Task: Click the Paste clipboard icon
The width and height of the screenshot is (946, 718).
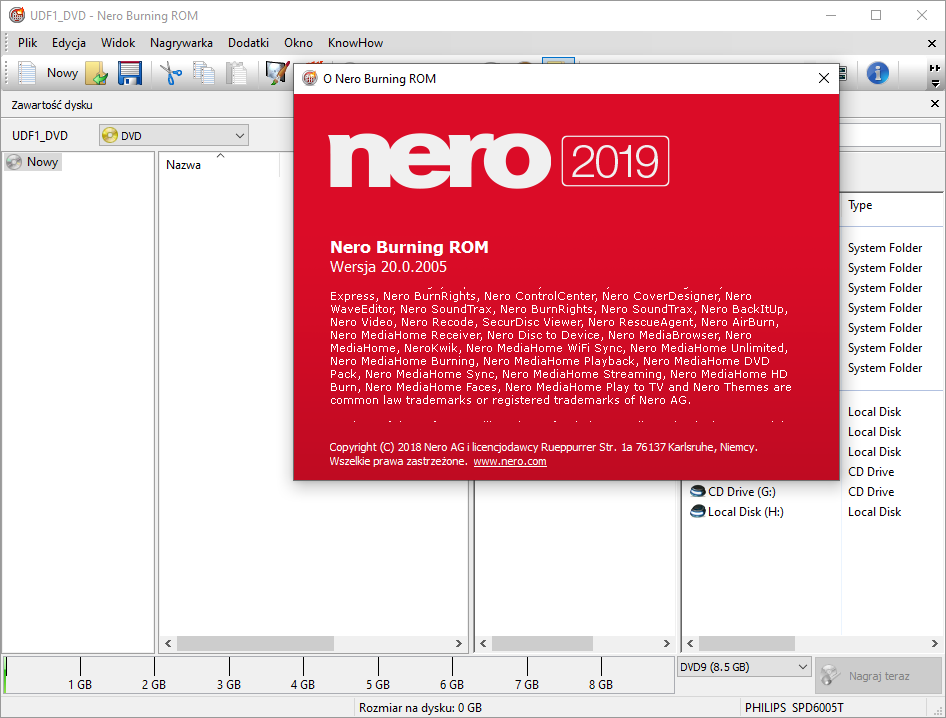Action: [x=236, y=73]
